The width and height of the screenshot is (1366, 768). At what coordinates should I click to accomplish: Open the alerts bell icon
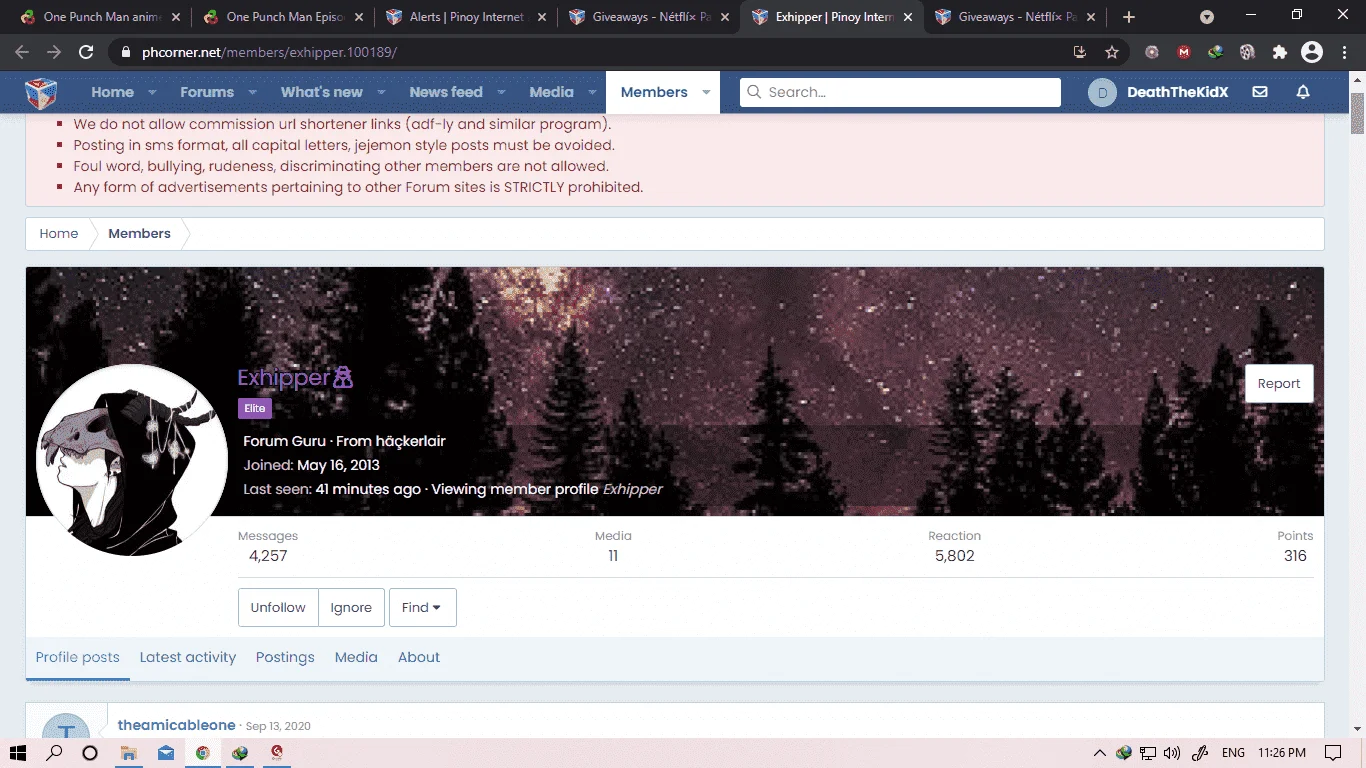[x=1303, y=92]
